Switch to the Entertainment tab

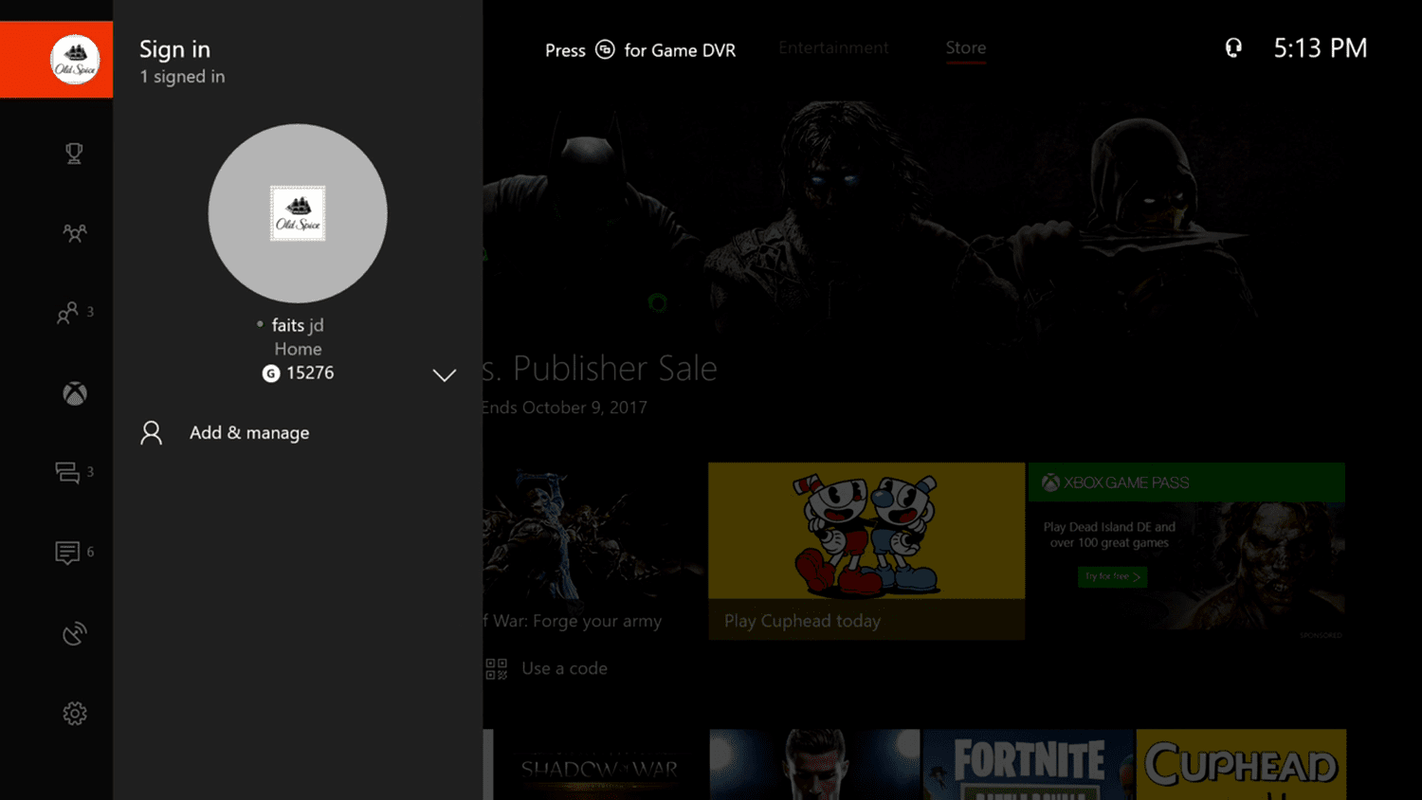click(833, 48)
